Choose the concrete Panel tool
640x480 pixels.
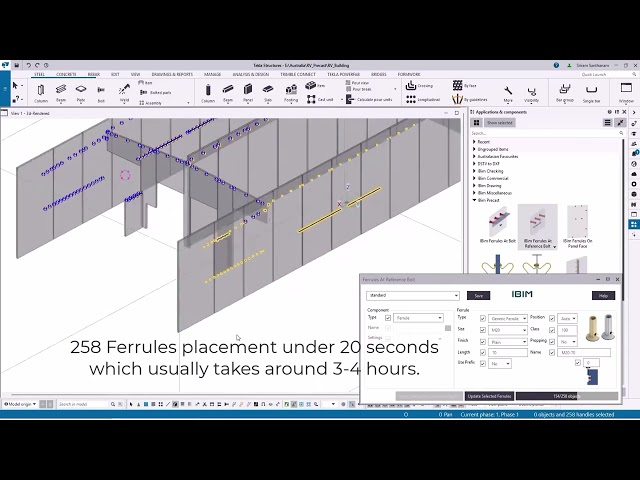[248, 93]
